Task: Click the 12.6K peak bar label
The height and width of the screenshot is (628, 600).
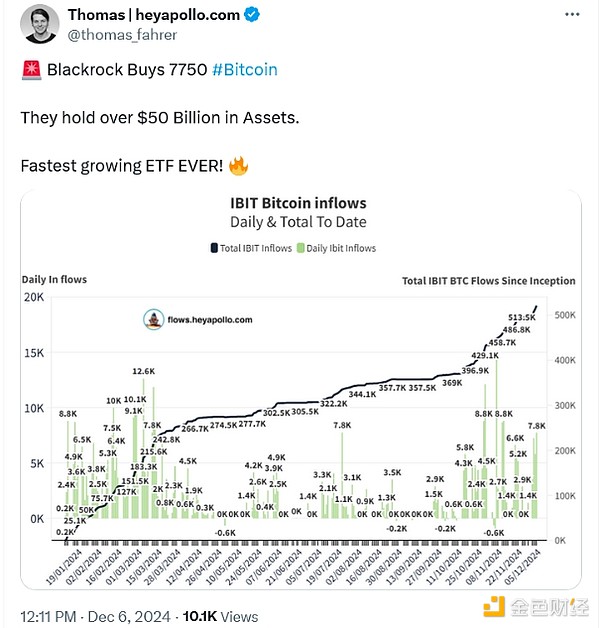Action: pos(143,372)
